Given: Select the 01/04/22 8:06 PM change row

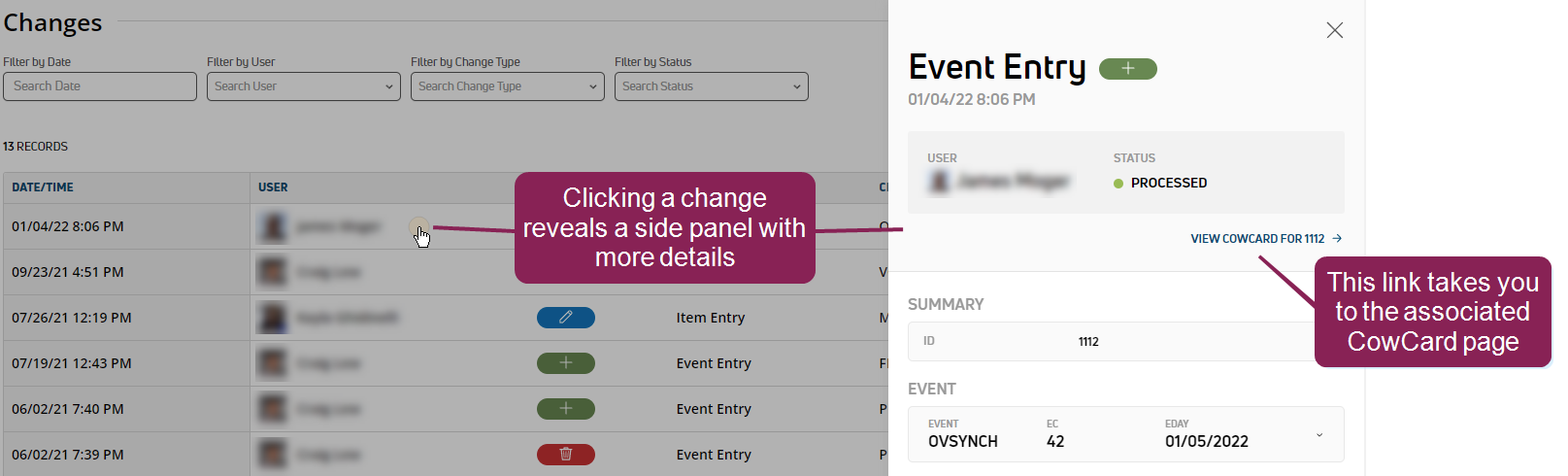Looking at the screenshot, I should pyautogui.click(x=68, y=226).
